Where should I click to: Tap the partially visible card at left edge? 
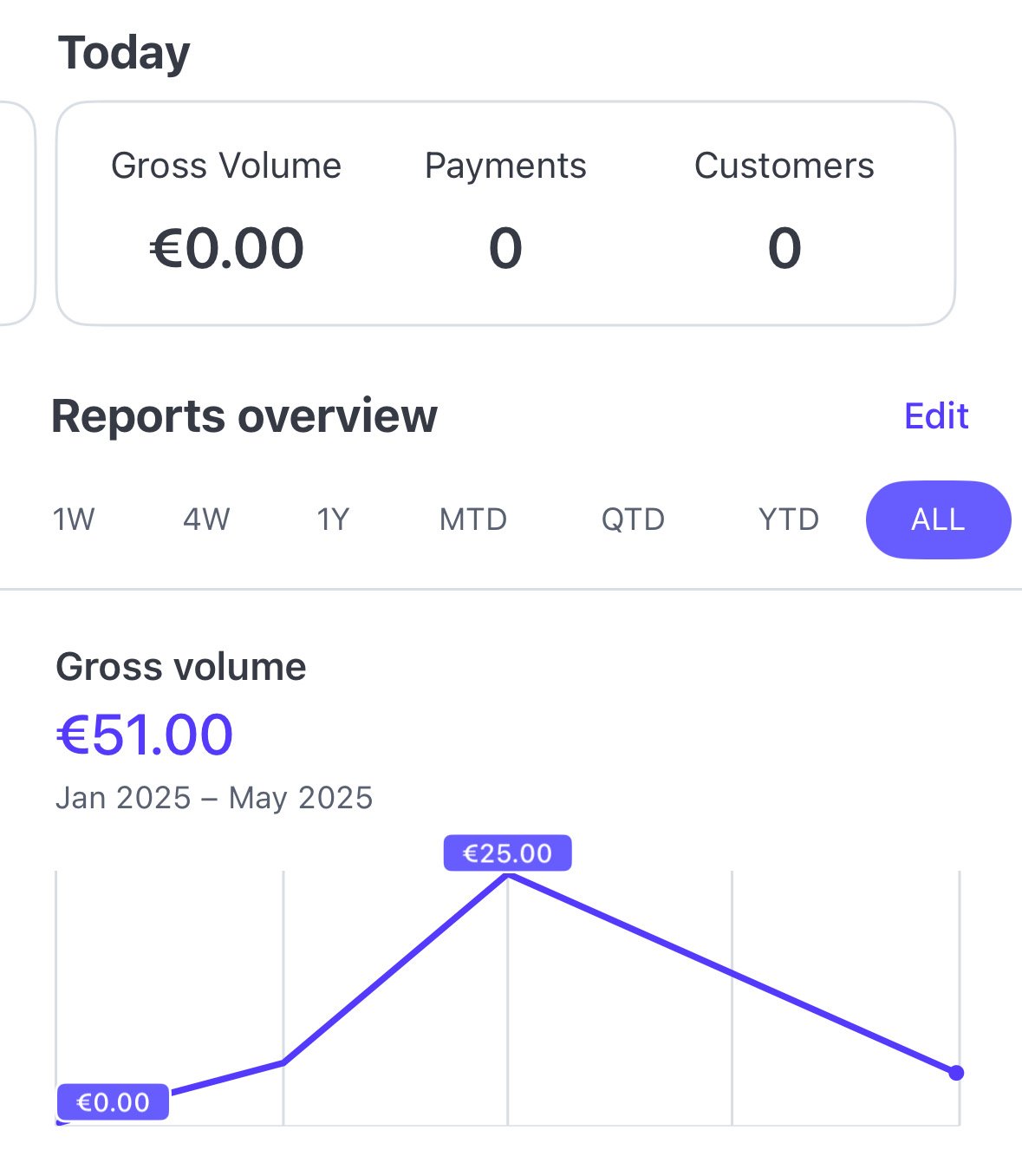click(16, 213)
